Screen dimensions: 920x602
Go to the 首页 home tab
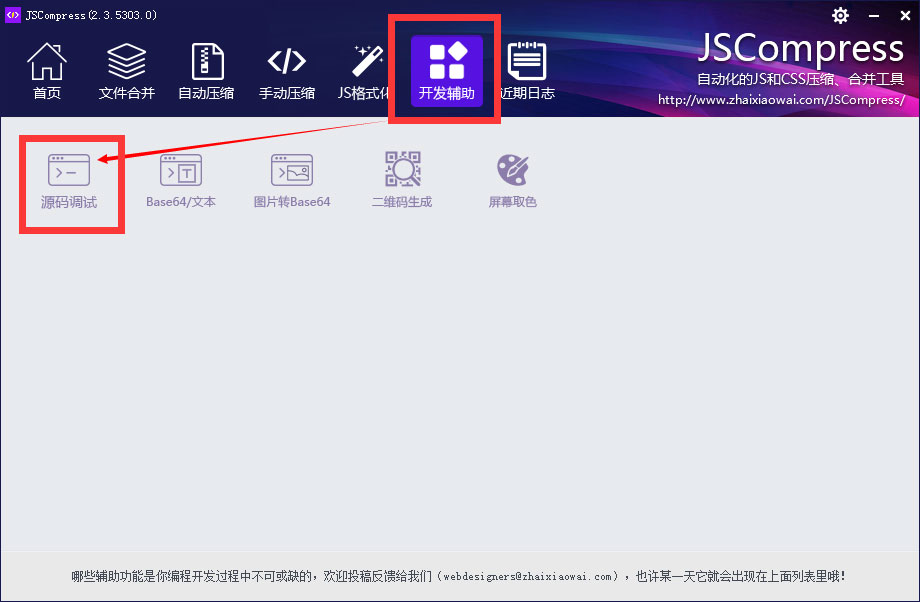pyautogui.click(x=47, y=71)
